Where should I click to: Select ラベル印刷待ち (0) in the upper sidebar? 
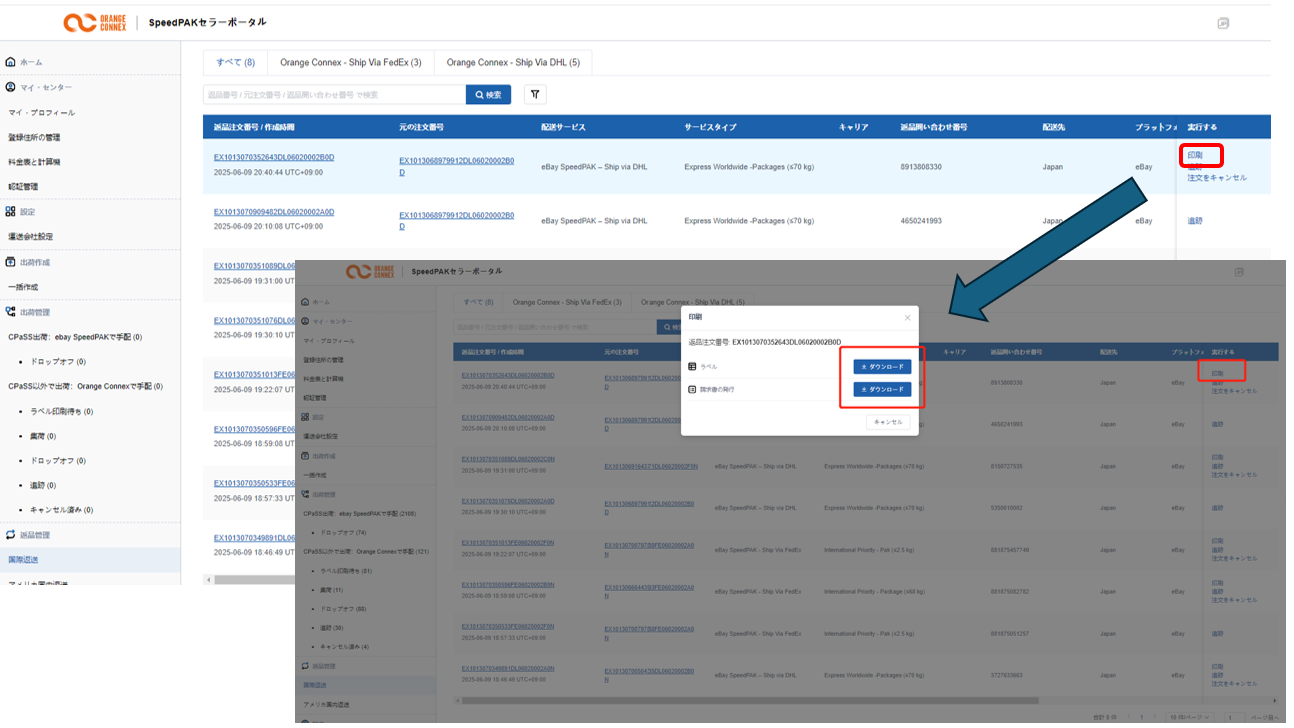pos(61,411)
